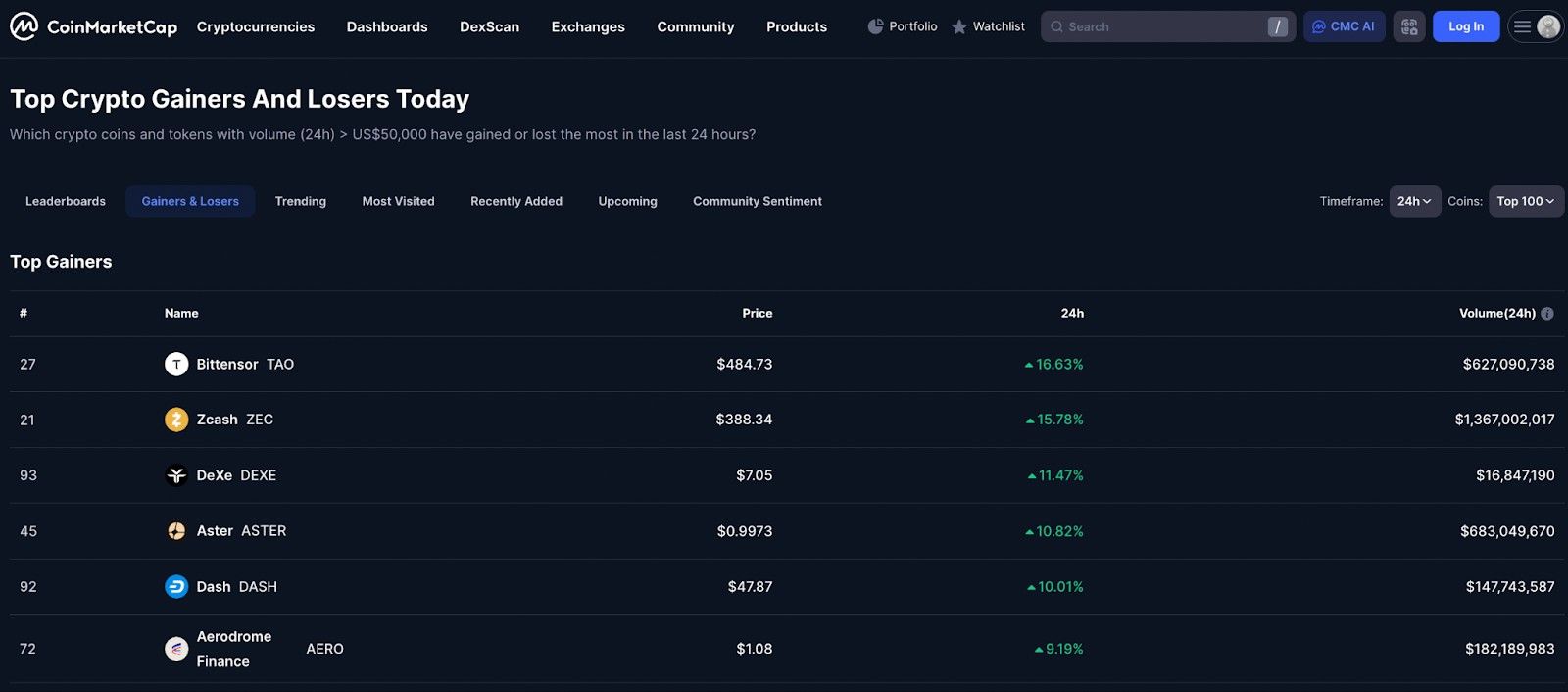The width and height of the screenshot is (1568, 692).
Task: Click Zcash 24h change 15.78%
Action: [1054, 420]
